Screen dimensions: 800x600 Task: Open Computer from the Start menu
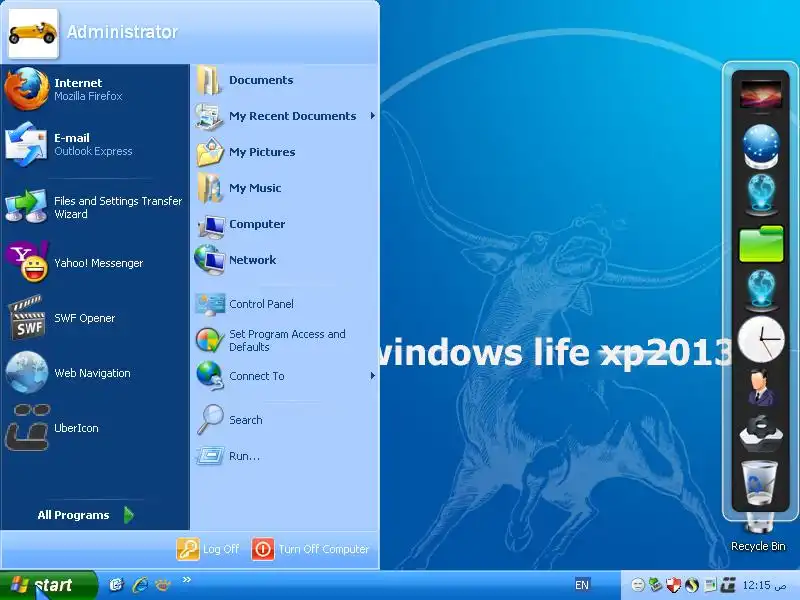[285, 224]
